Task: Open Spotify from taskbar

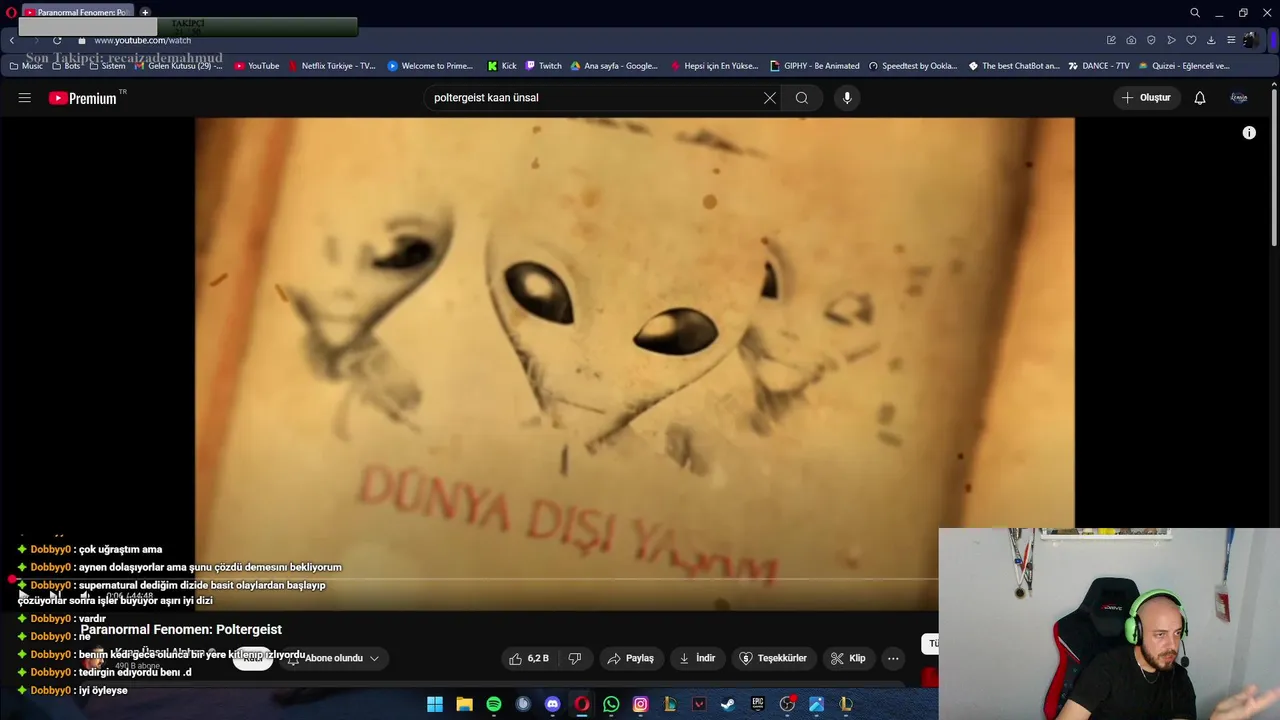Action: coord(494,704)
